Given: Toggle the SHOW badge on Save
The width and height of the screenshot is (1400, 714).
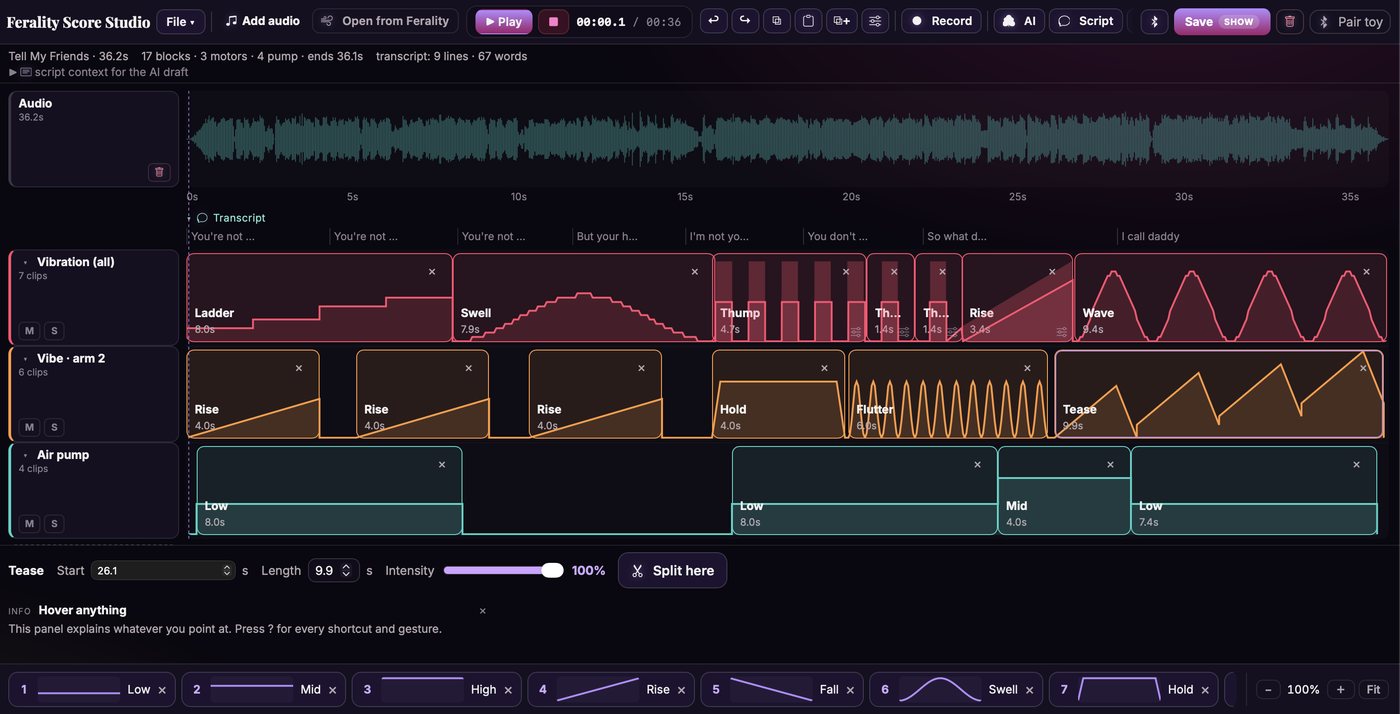Looking at the screenshot, I should pyautogui.click(x=1238, y=22).
